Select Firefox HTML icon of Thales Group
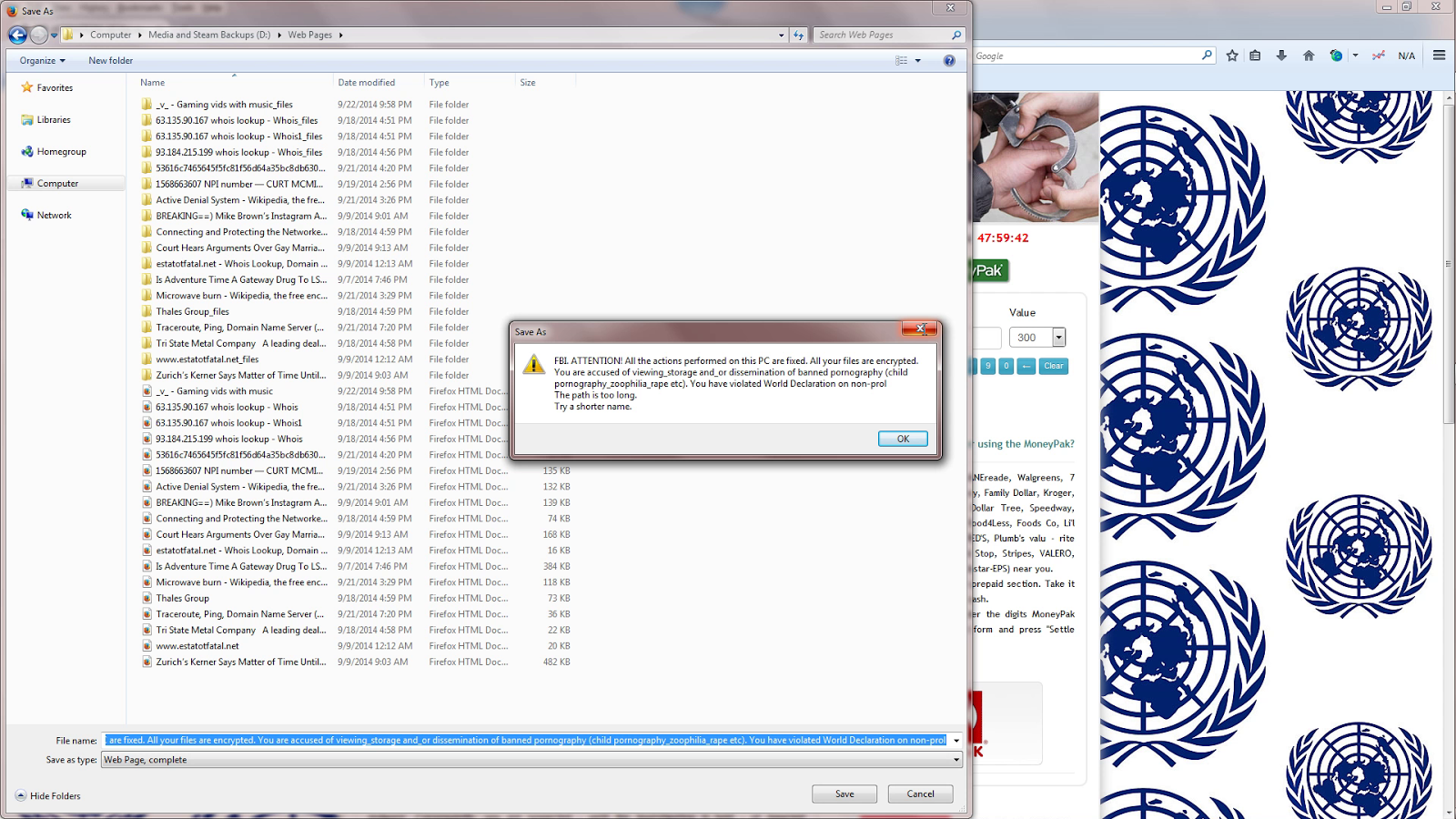1456x819 pixels. coord(147,598)
